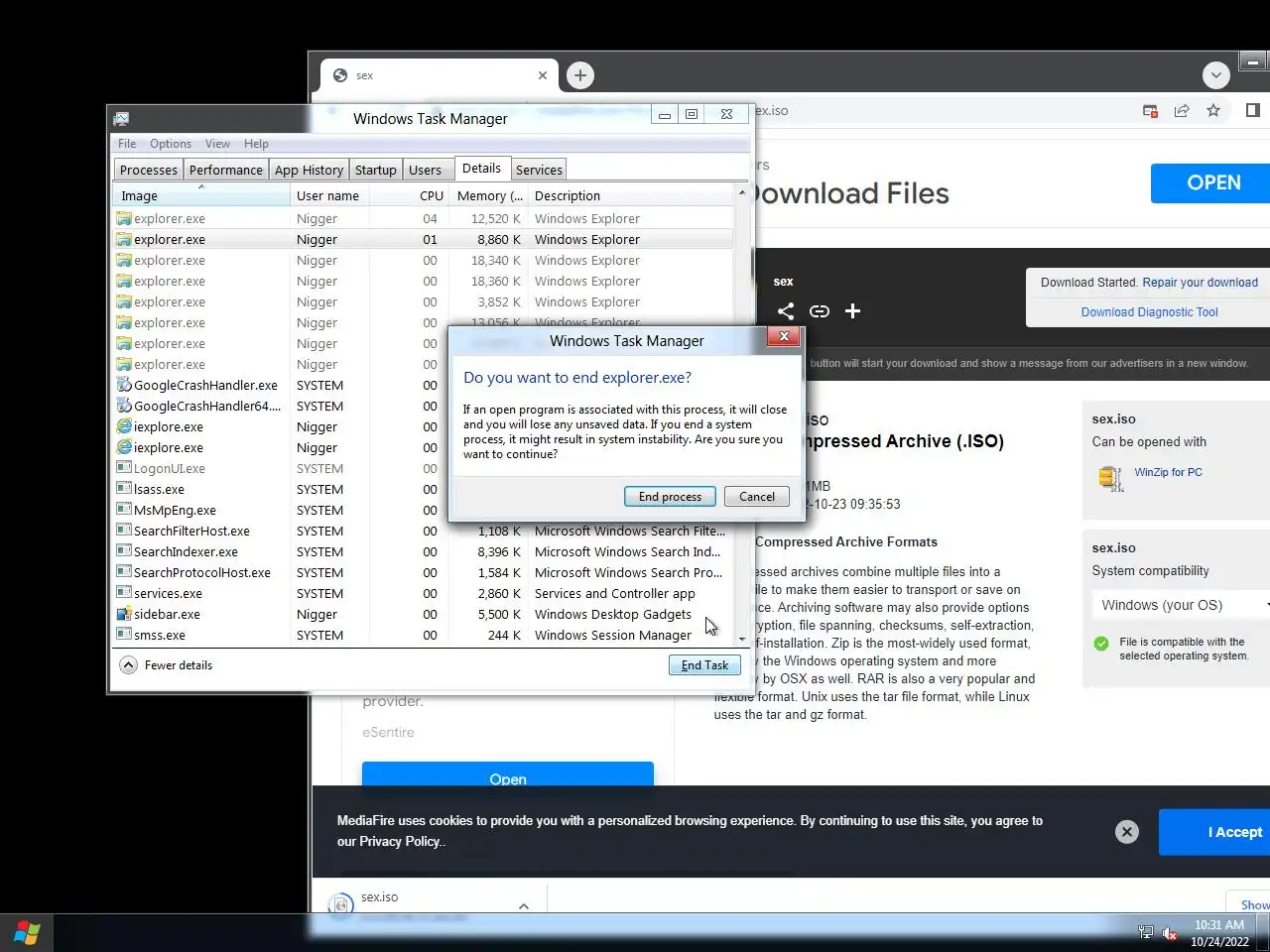Select the smss.exe process row
The width and height of the screenshot is (1270, 952).
(424, 635)
